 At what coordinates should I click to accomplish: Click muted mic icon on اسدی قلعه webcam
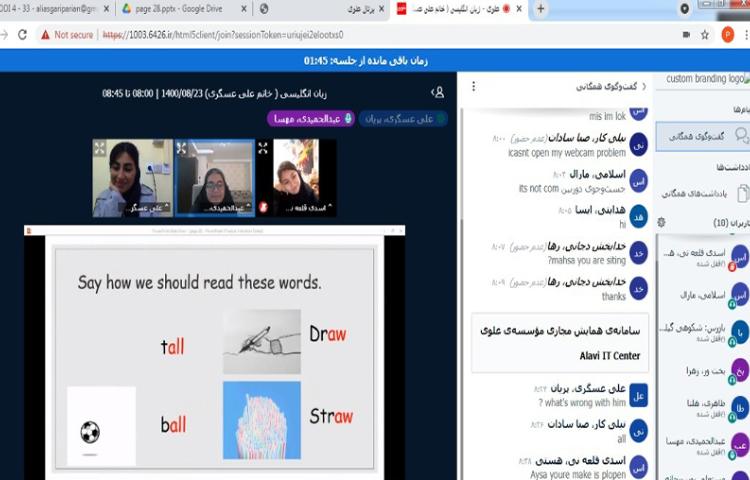point(263,207)
